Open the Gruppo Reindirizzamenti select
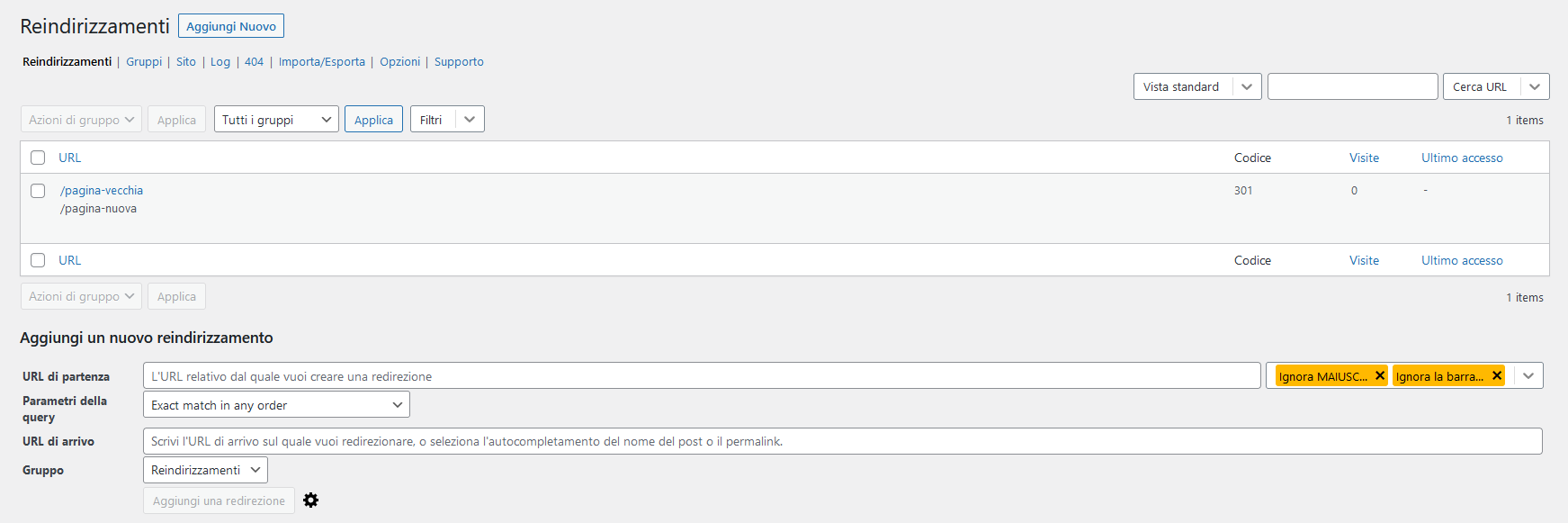This screenshot has height=523, width=1568. (205, 470)
